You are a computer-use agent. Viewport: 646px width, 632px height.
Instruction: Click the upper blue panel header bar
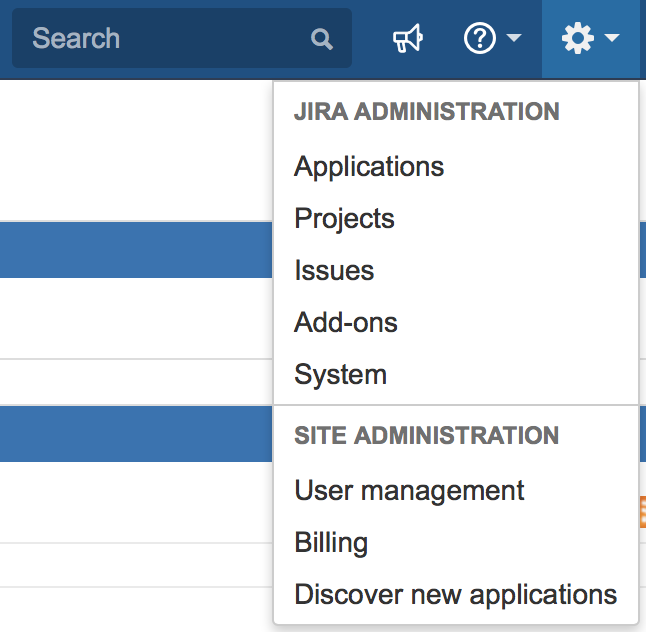[x=135, y=250]
